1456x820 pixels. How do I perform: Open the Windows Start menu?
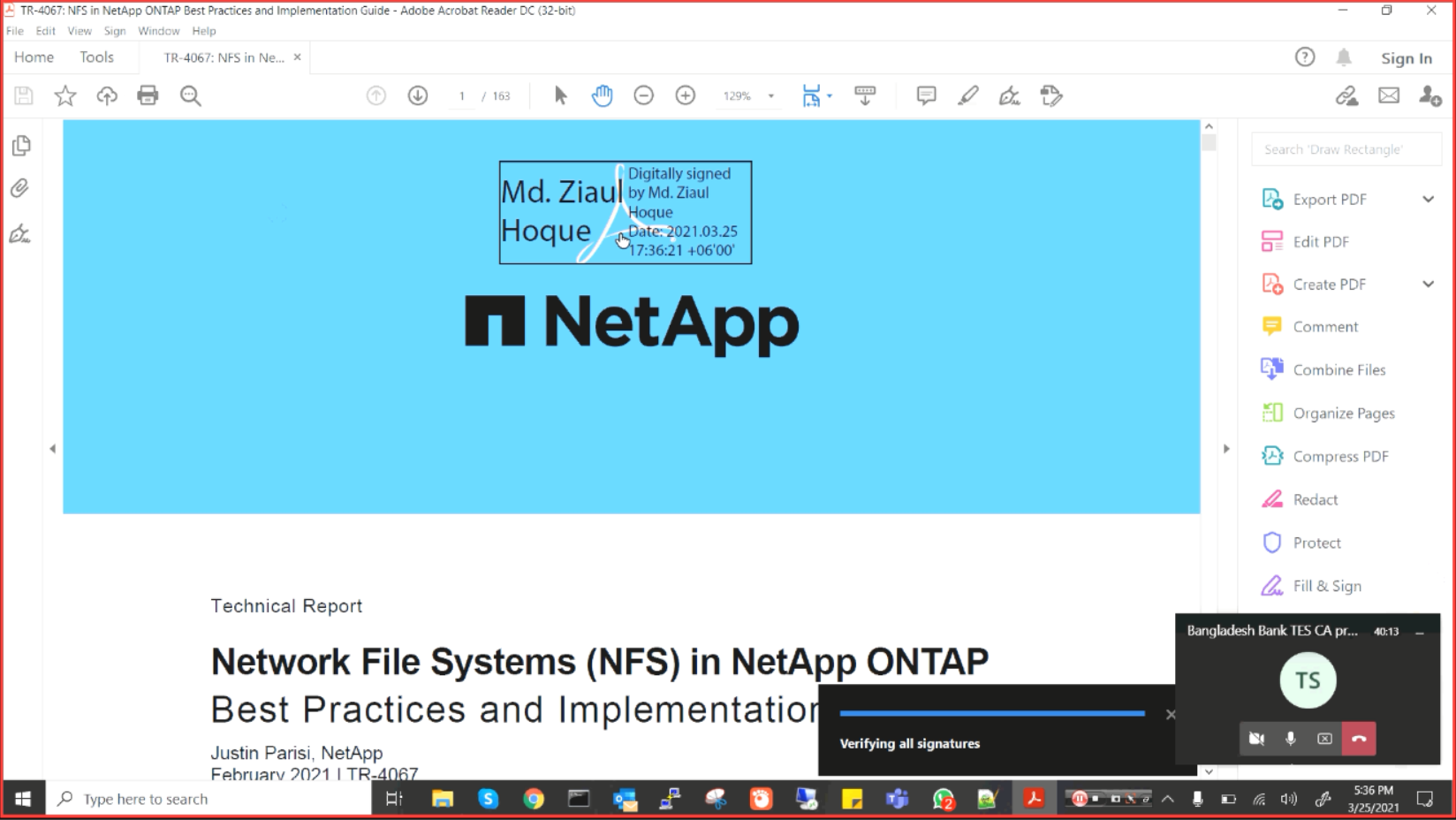(x=23, y=799)
